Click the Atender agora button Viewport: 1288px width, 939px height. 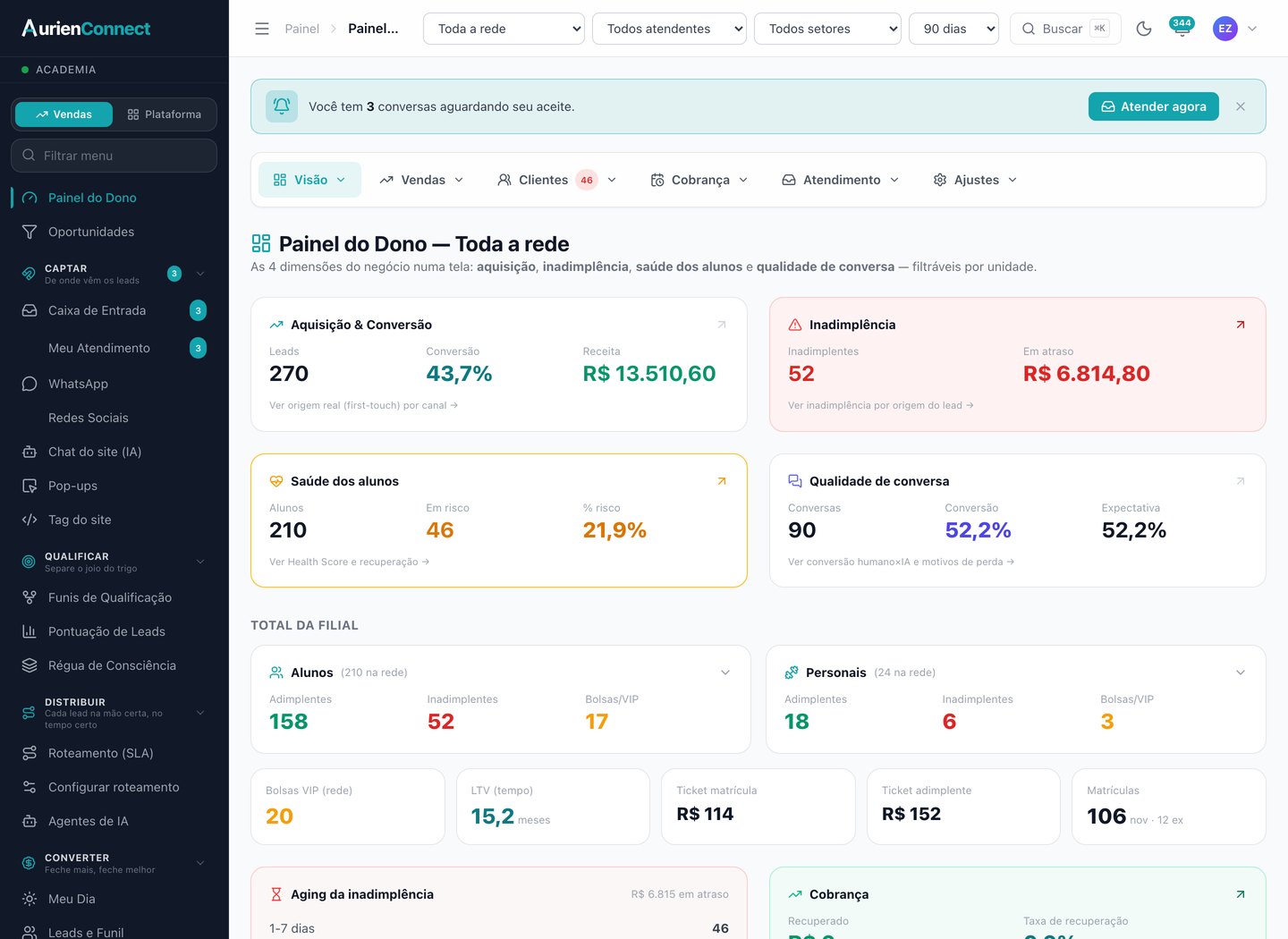click(x=1154, y=106)
